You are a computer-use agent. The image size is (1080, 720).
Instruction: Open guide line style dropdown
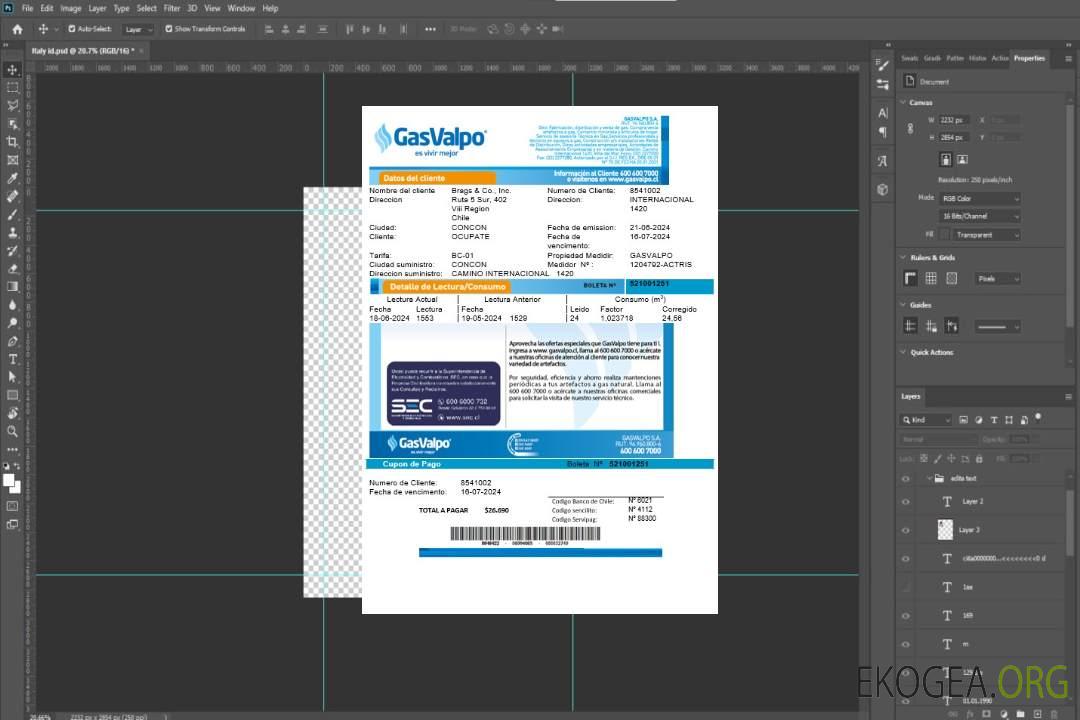point(997,327)
